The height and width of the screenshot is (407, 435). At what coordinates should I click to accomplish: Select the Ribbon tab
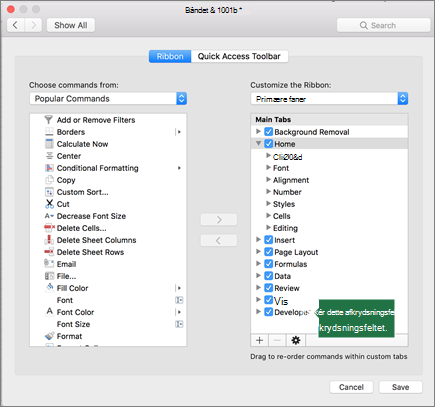(x=170, y=56)
